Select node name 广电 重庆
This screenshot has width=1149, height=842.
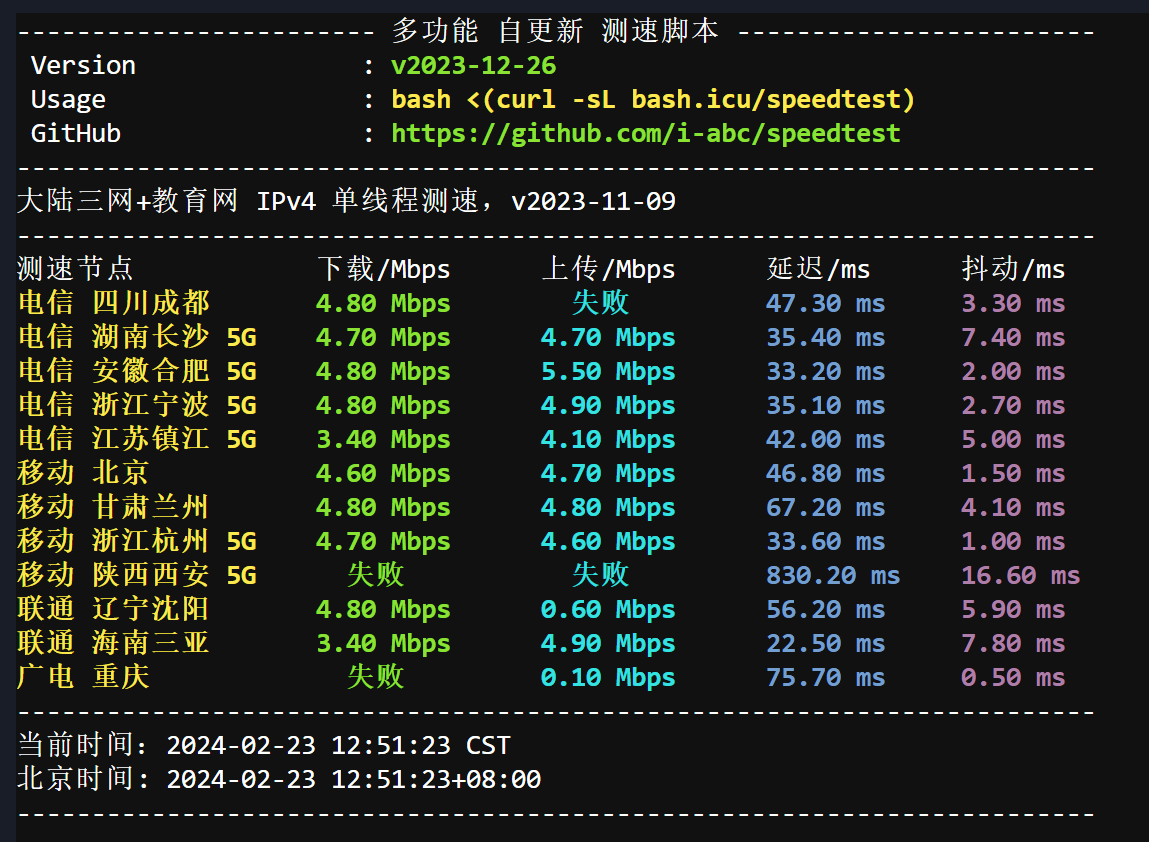point(83,676)
